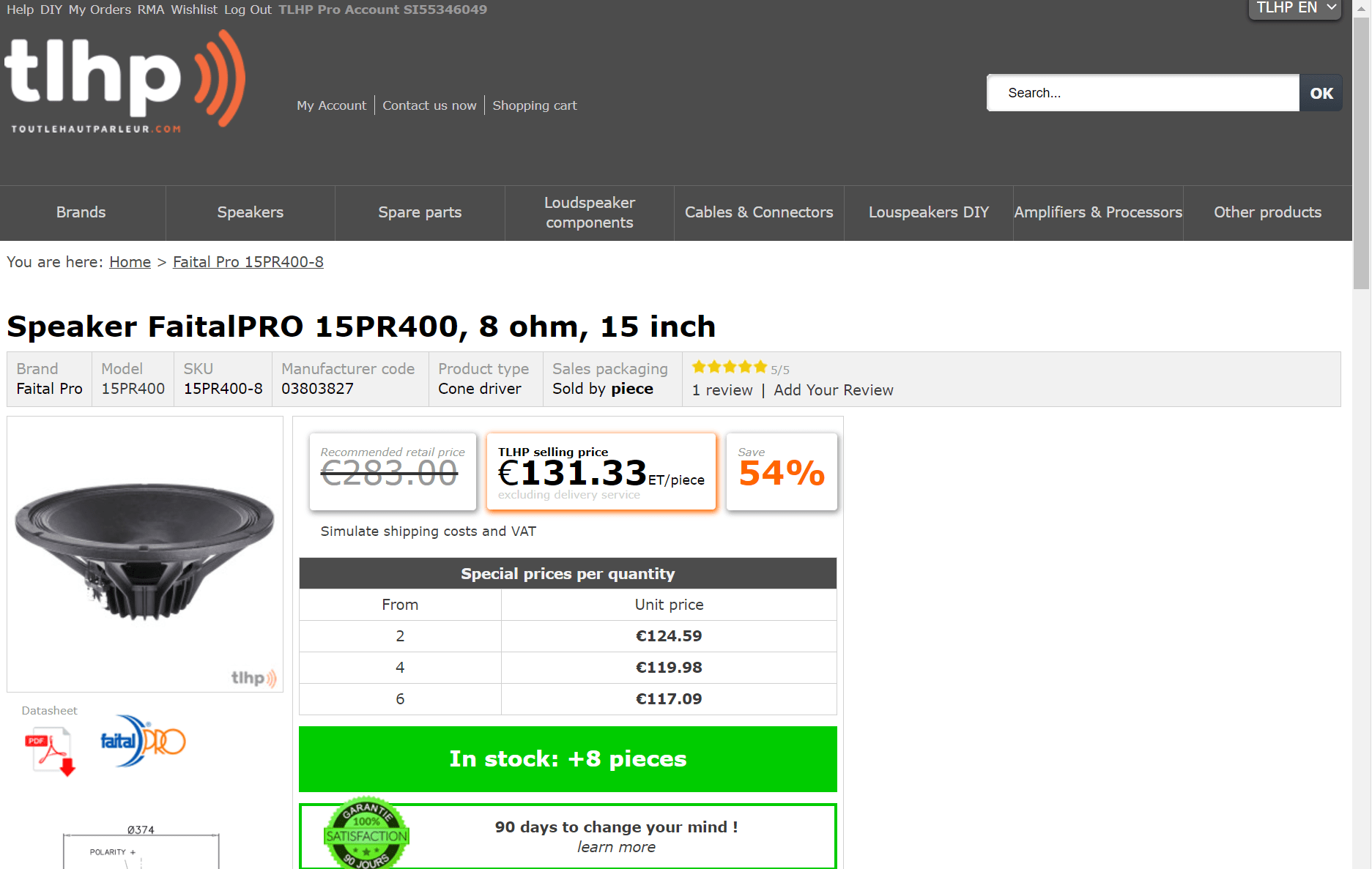
Task: Go to Home breadcrumb
Action: pos(130,262)
